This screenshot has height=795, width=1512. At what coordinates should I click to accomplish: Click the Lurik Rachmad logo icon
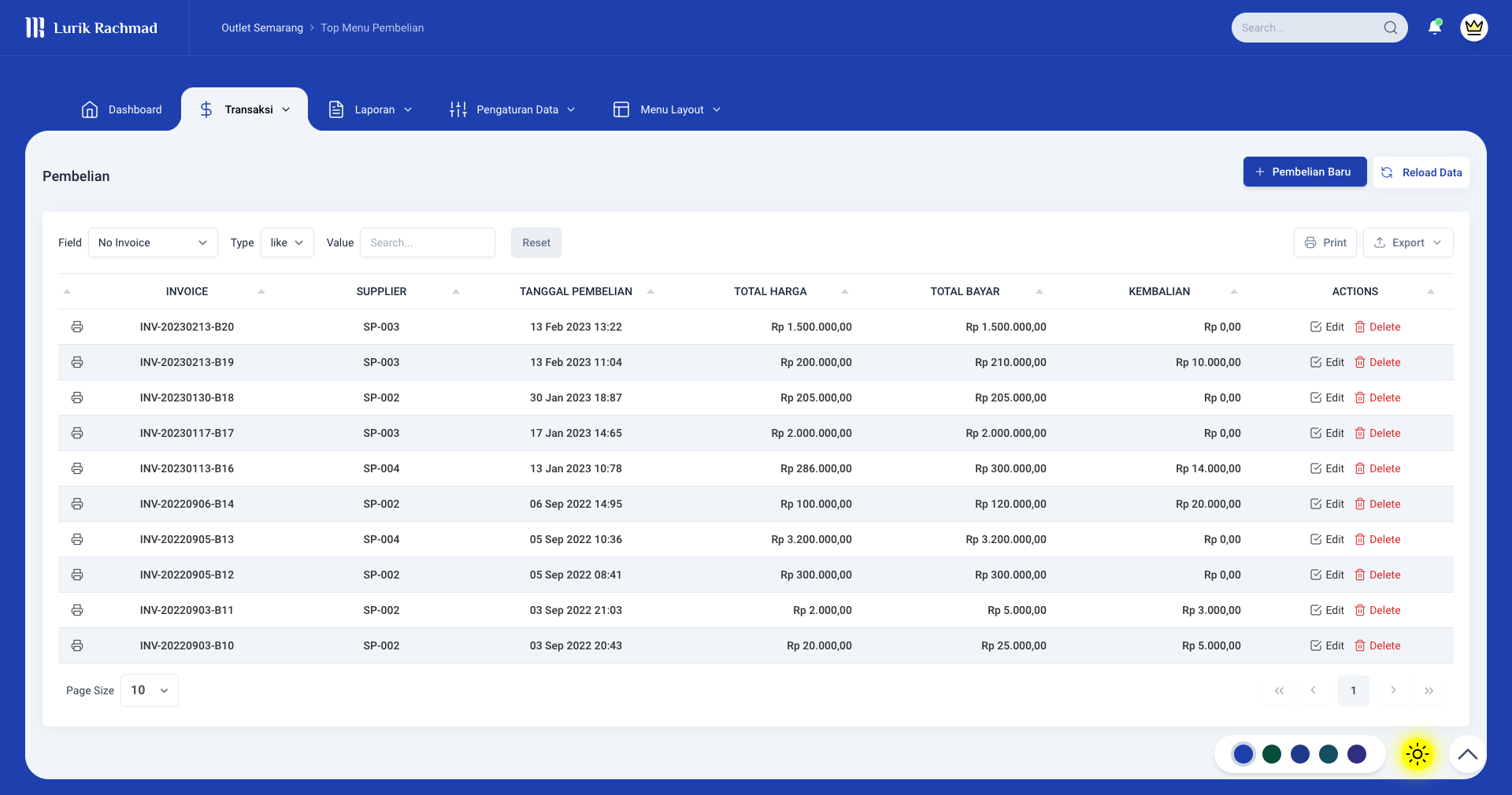35,28
